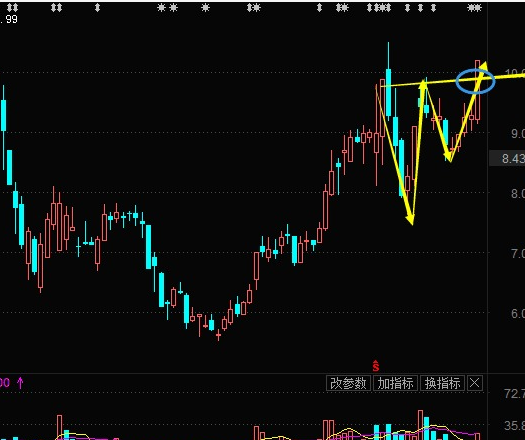Screen dimensions: 525x440
Task: Select the blue ellipse annotation at the breakout
Action: click(475, 81)
